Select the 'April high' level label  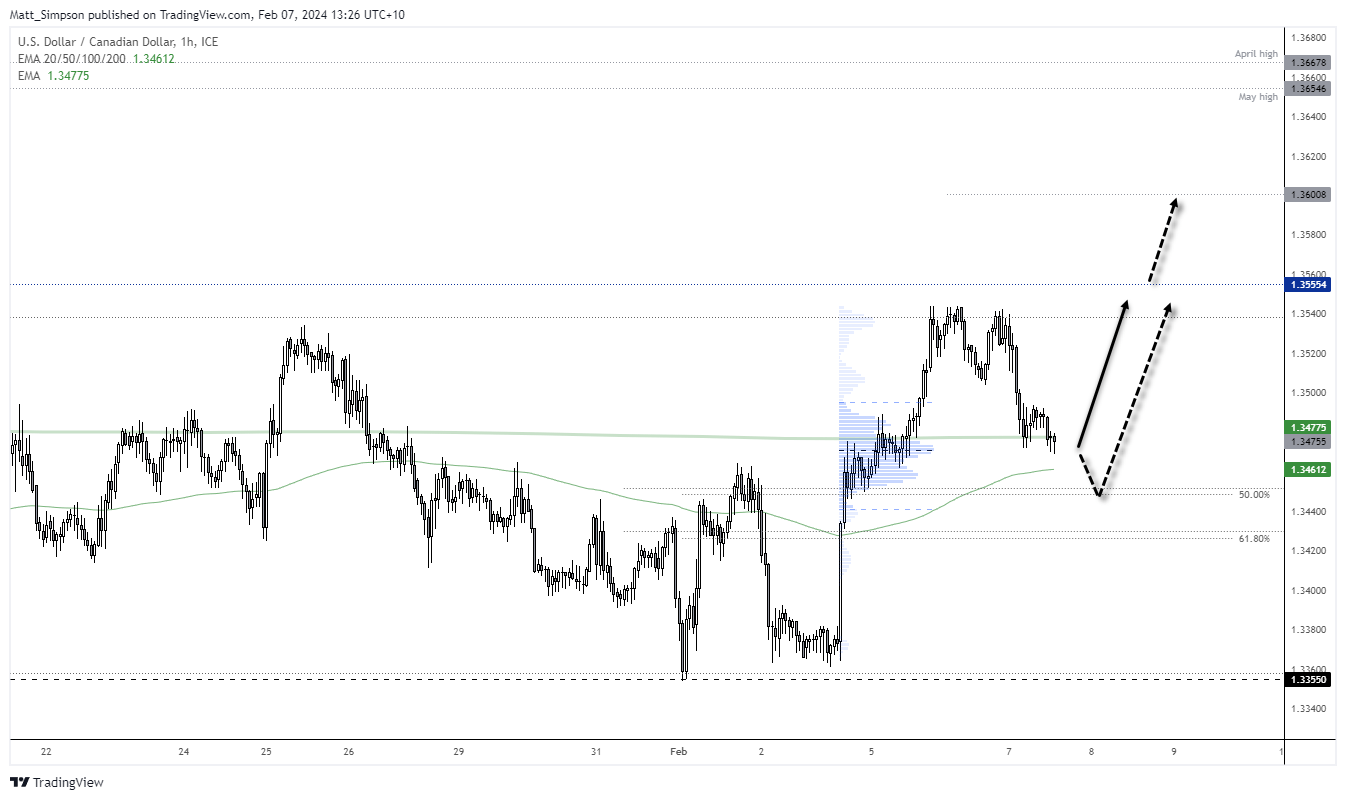click(x=1257, y=53)
